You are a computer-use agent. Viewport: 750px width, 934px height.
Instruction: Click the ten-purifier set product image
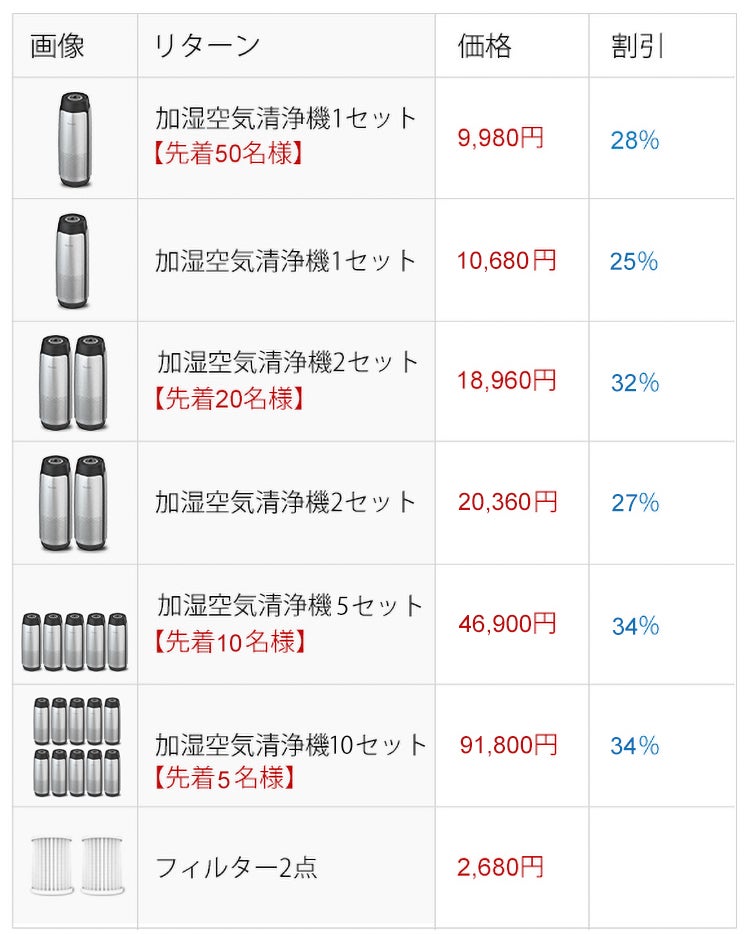tap(76, 746)
